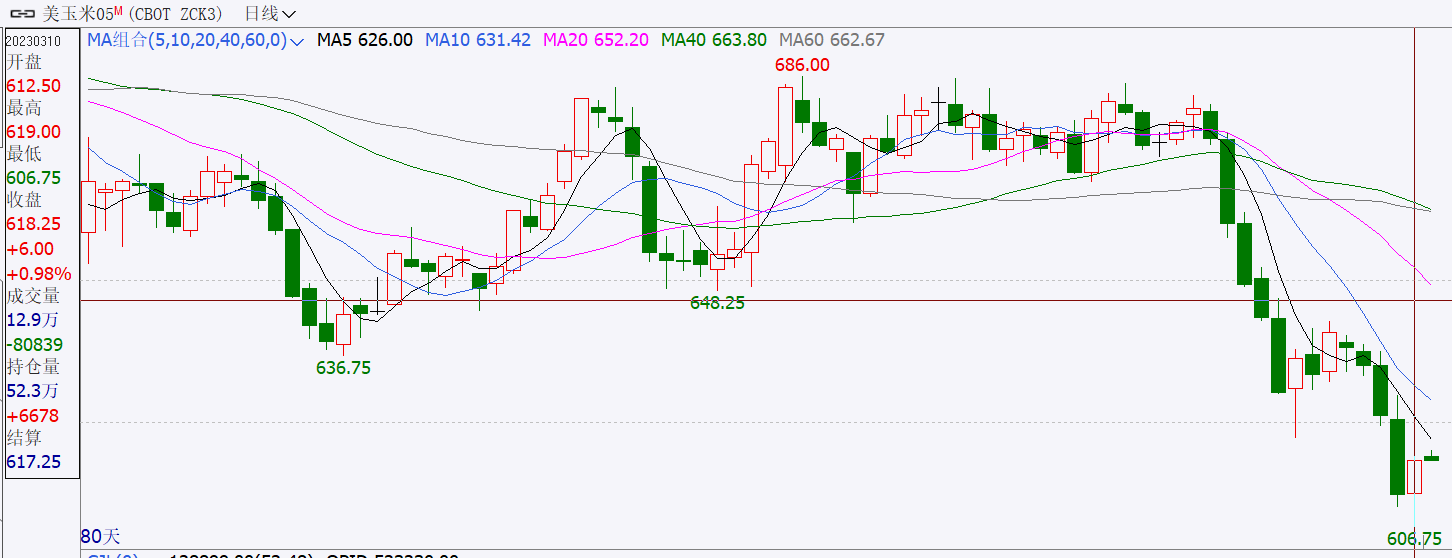Select the 美玉米05 (CBOT ZCK3) contract title
Viewport: 1452px width, 558px height.
tap(134, 14)
